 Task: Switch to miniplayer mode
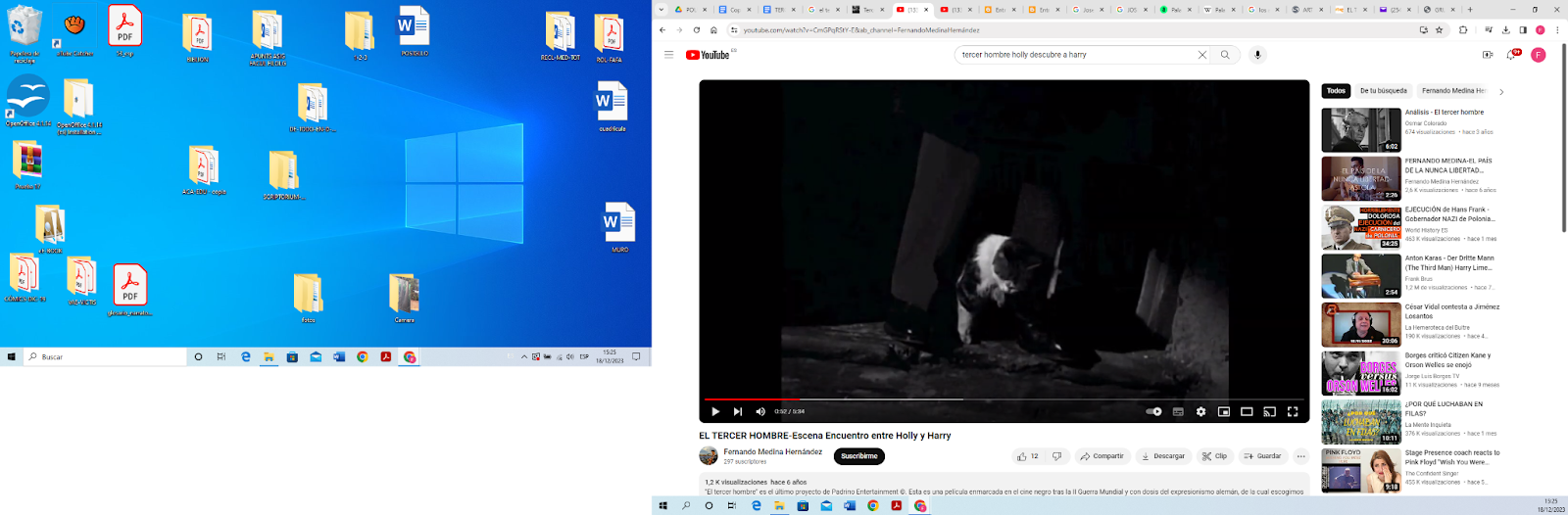tap(1224, 411)
